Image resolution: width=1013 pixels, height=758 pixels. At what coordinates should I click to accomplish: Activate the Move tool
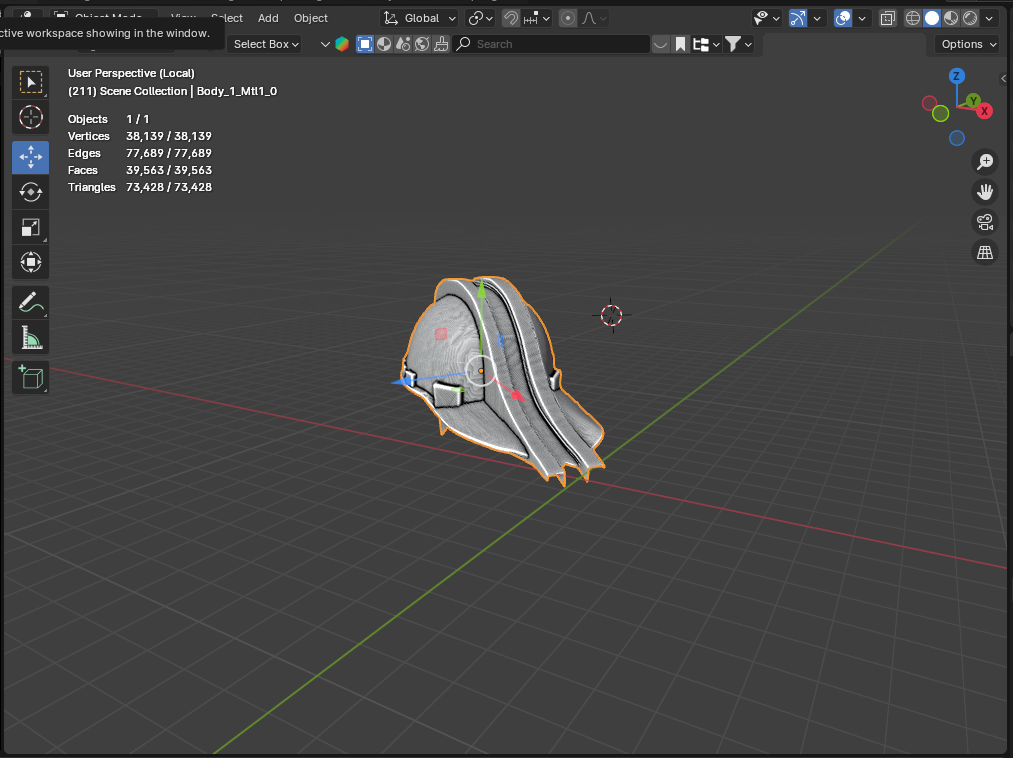coord(30,157)
